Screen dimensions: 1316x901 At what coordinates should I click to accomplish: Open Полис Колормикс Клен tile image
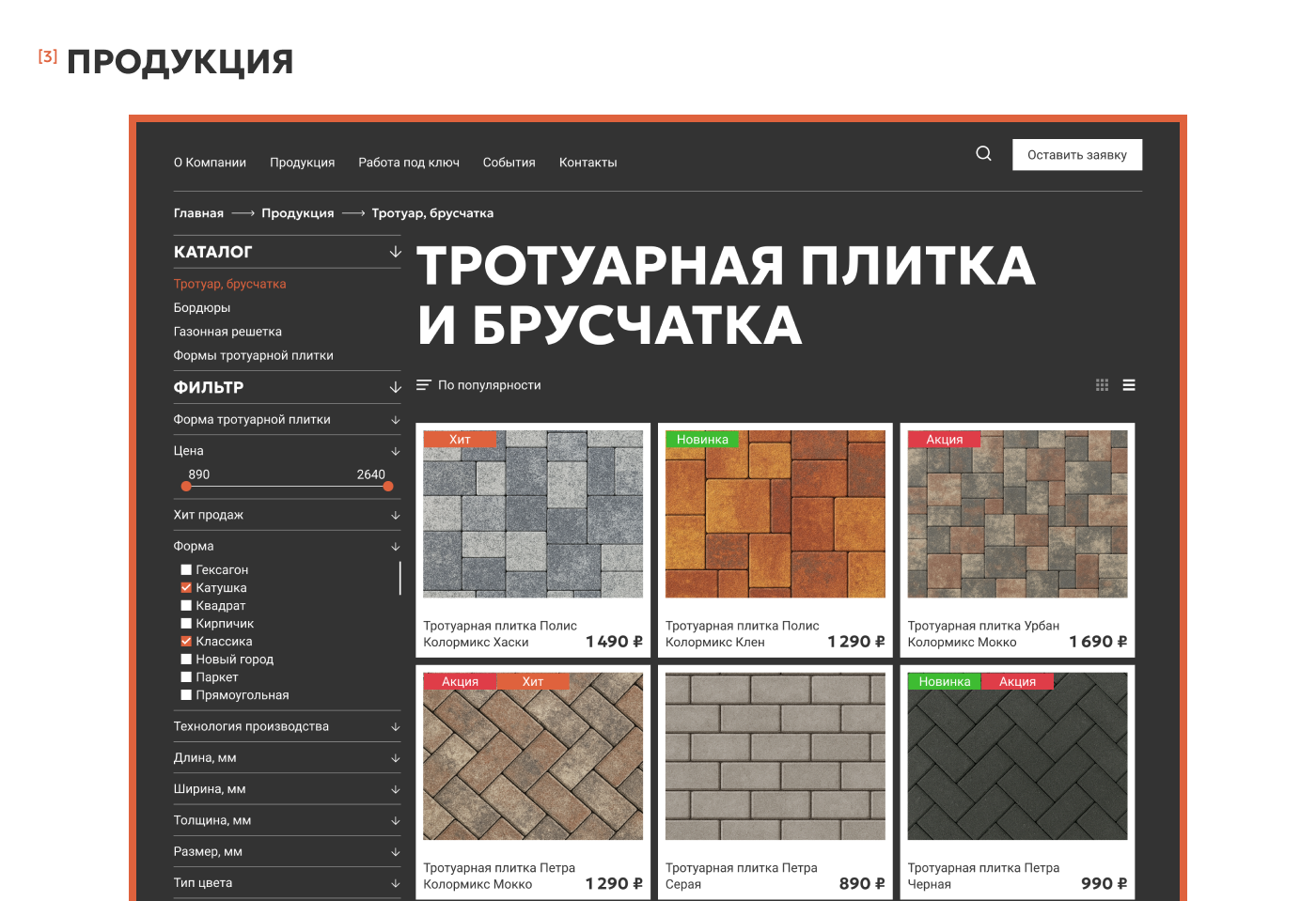coord(775,514)
